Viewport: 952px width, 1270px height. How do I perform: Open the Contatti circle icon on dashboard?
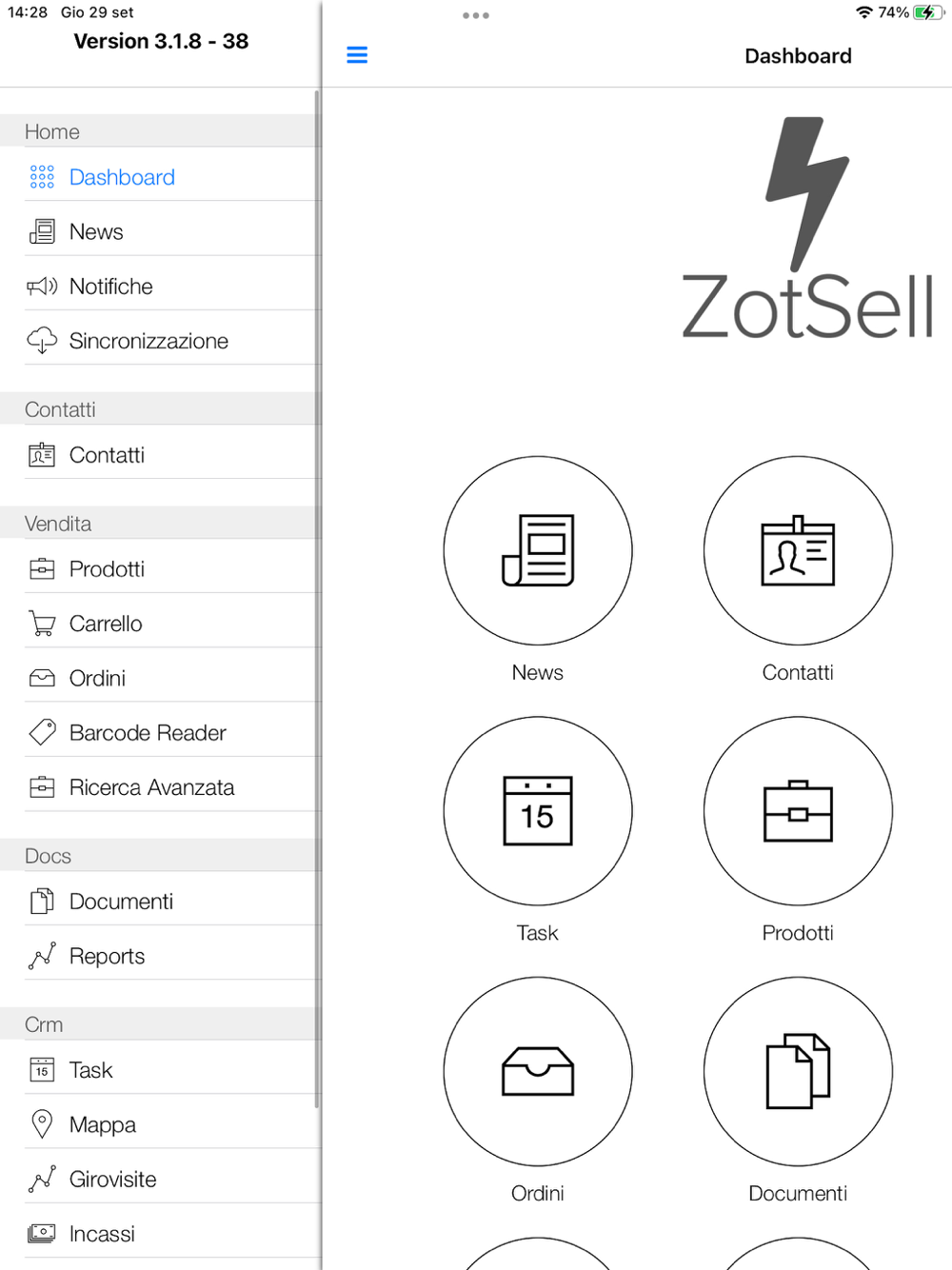[x=798, y=550]
